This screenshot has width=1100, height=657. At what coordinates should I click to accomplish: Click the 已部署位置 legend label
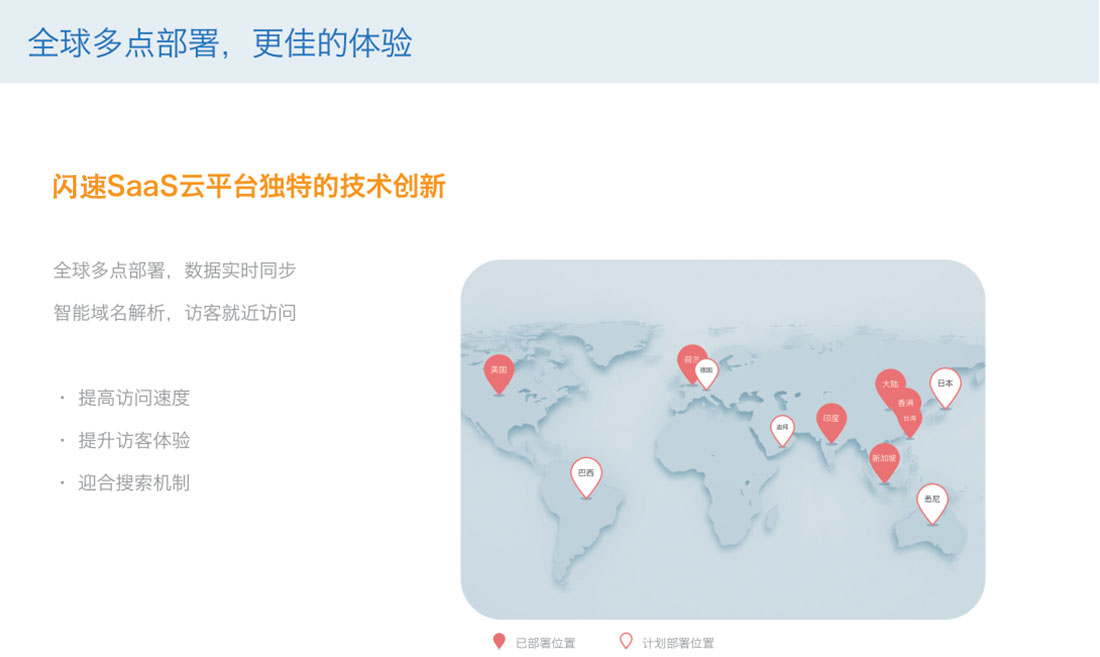(x=545, y=643)
